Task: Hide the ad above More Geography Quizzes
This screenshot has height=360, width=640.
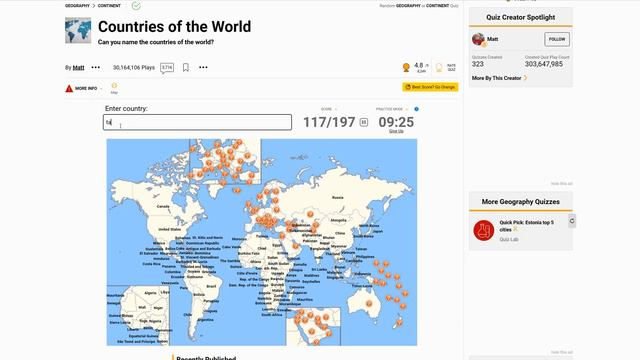Action: click(x=562, y=184)
